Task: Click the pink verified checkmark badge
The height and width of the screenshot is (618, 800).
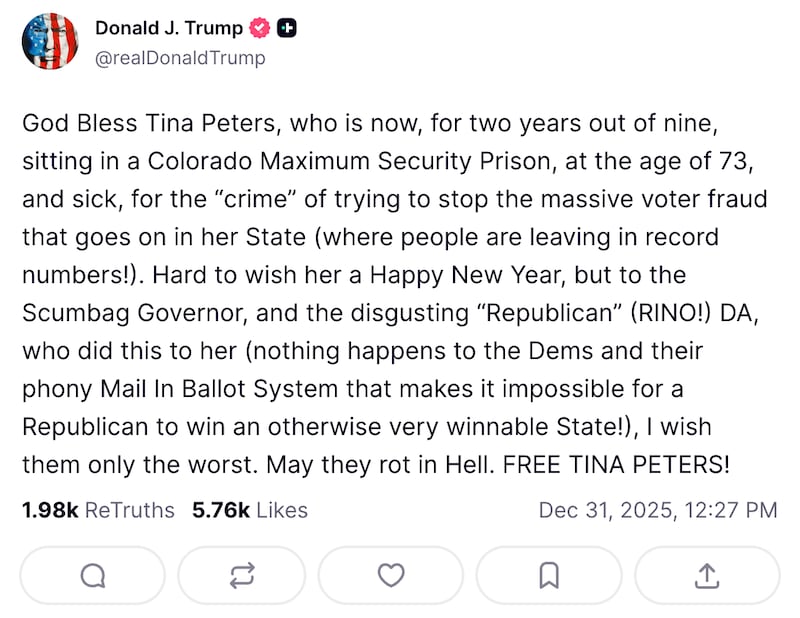Action: click(259, 28)
